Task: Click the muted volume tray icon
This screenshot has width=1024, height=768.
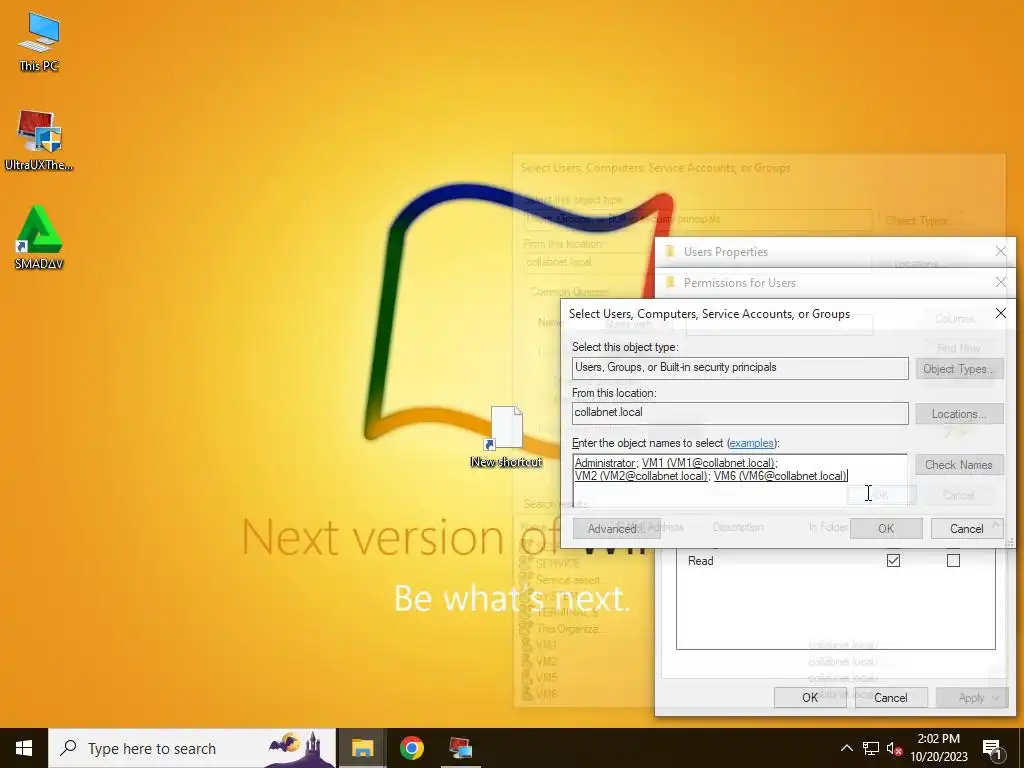Action: click(894, 748)
